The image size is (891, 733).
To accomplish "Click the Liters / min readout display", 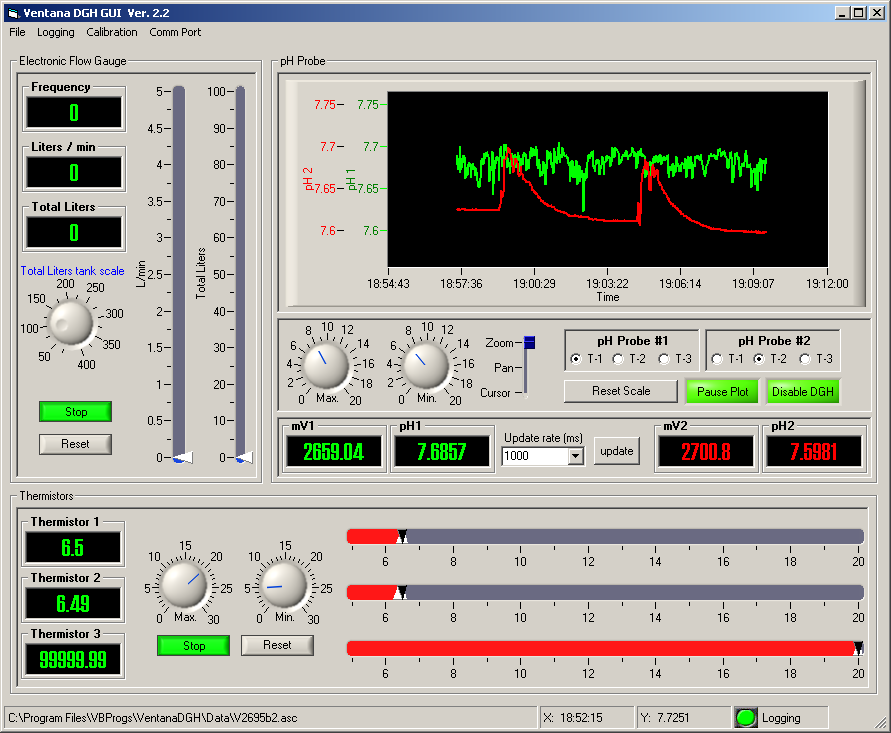I will (74, 172).
